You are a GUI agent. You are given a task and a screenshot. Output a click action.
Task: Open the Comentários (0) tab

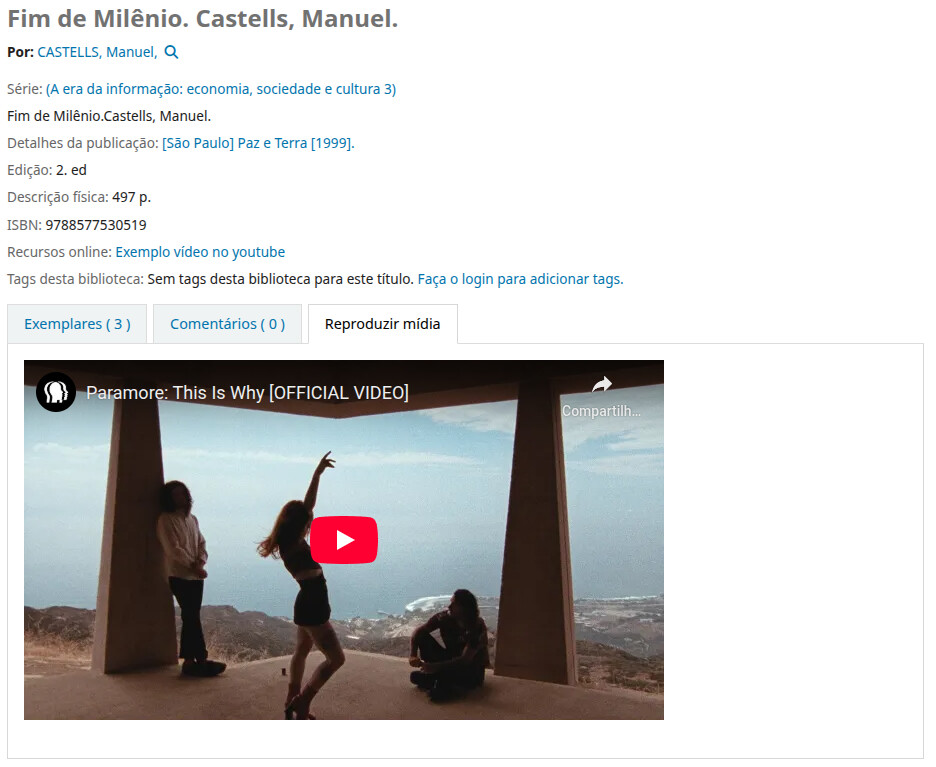(x=227, y=324)
